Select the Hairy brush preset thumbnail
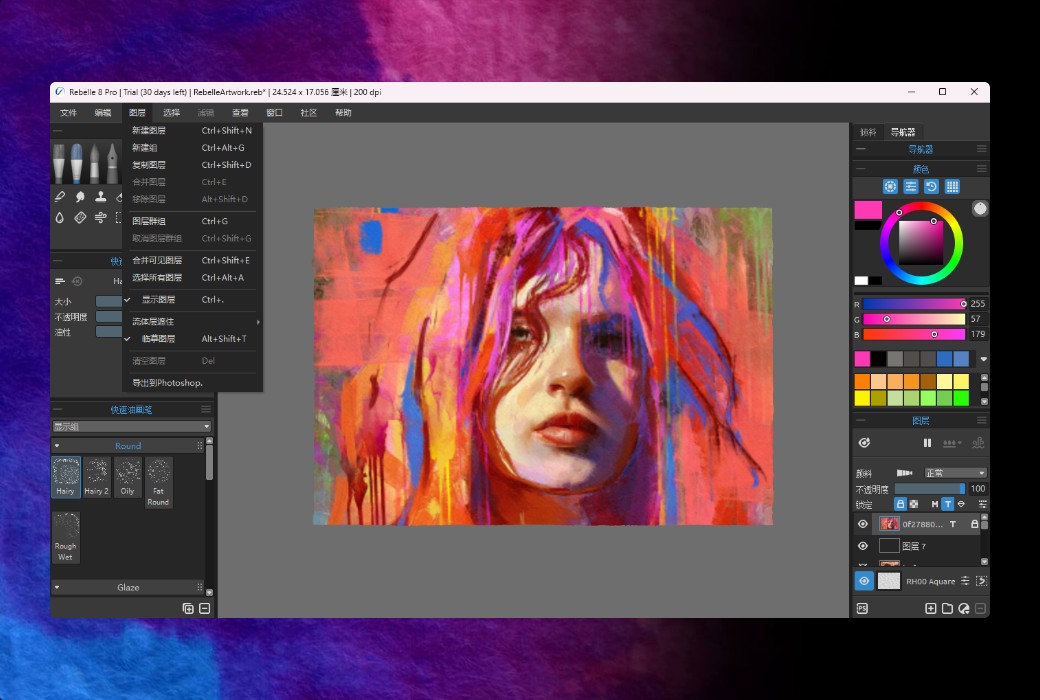 point(65,477)
